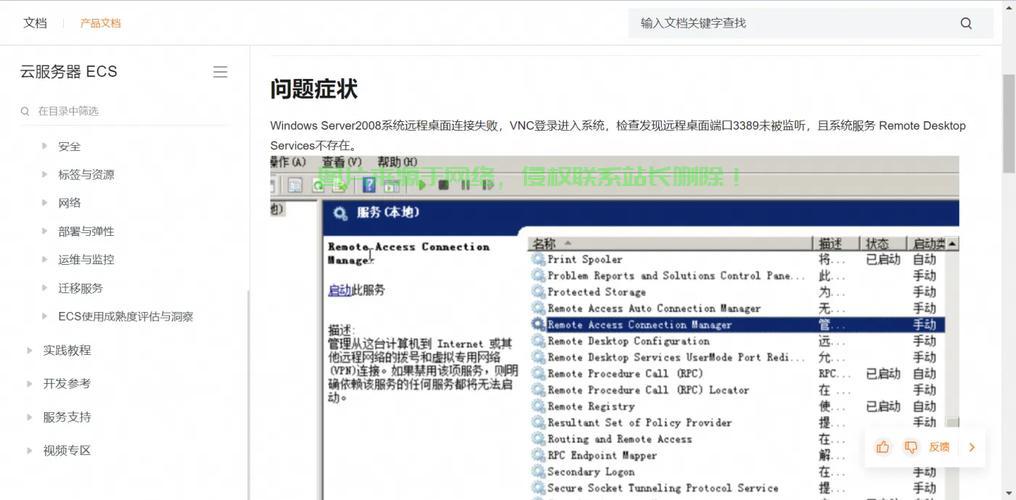Click the 服务(本地) header gear icon
This screenshot has height=500, width=1016.
pos(340,213)
